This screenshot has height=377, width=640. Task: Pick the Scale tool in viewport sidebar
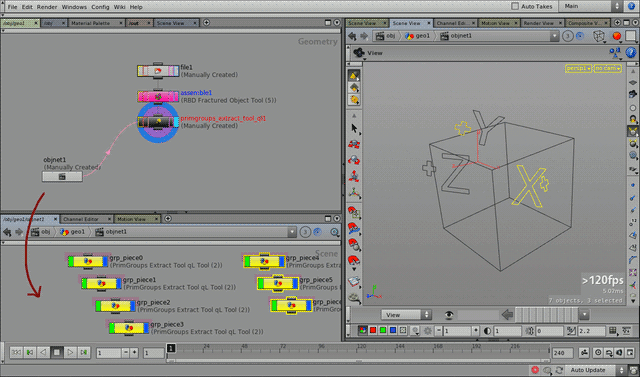[354, 176]
